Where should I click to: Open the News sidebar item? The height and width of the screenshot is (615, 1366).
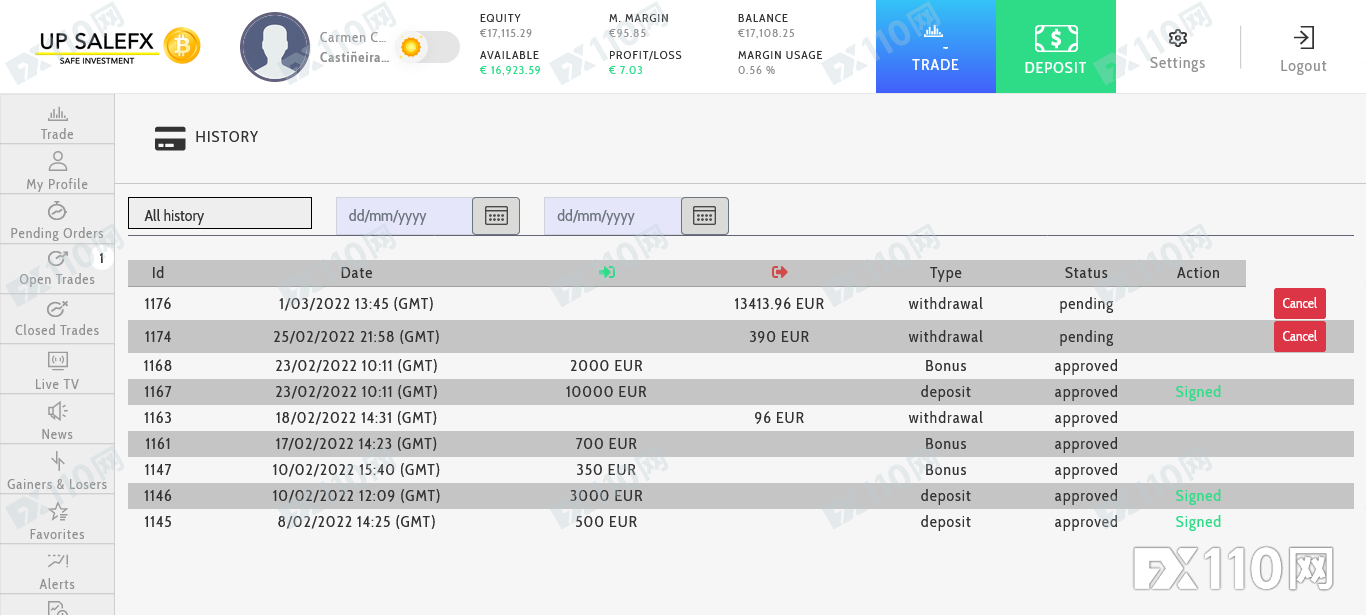point(57,420)
